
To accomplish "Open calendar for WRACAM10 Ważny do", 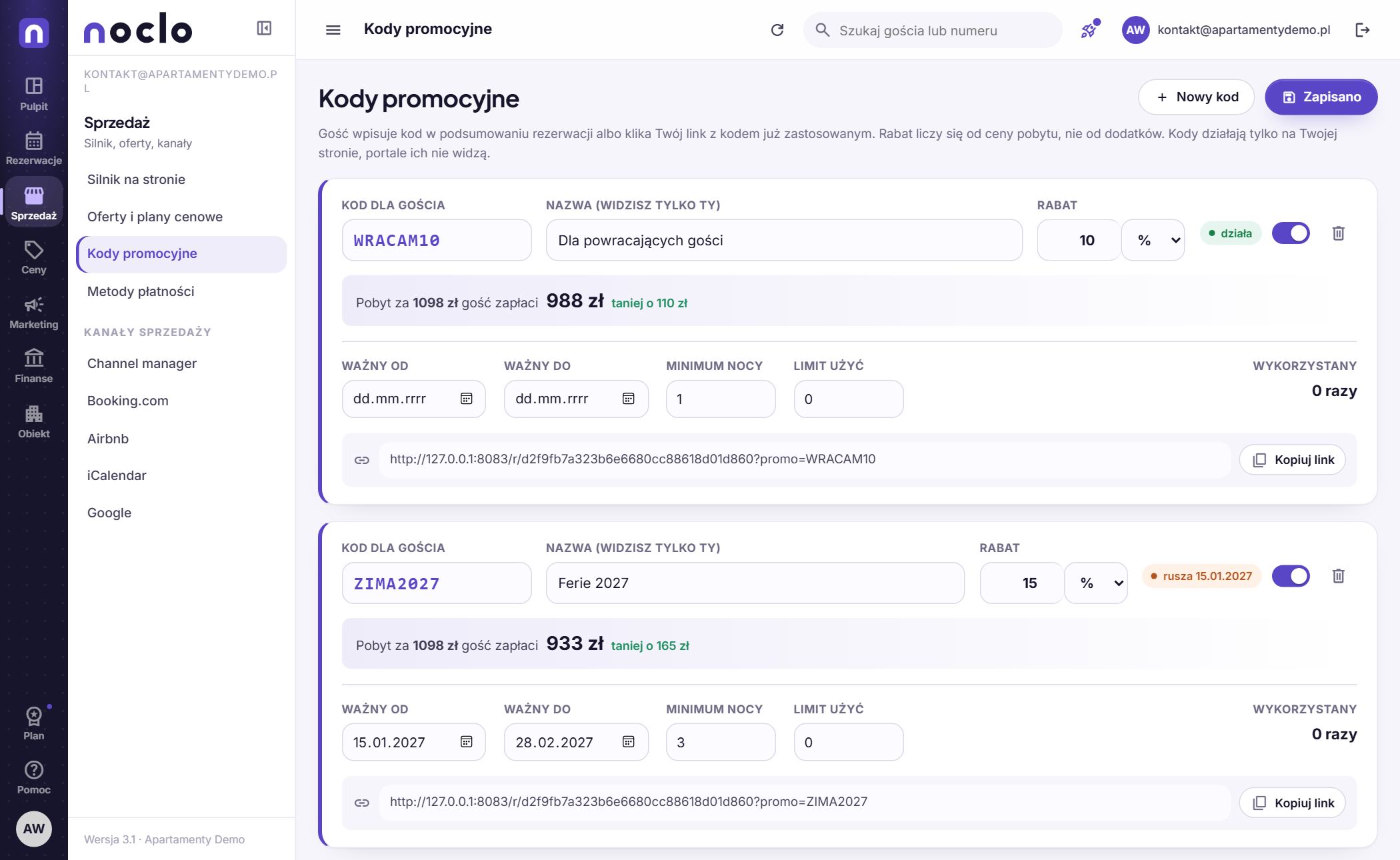I will (629, 399).
